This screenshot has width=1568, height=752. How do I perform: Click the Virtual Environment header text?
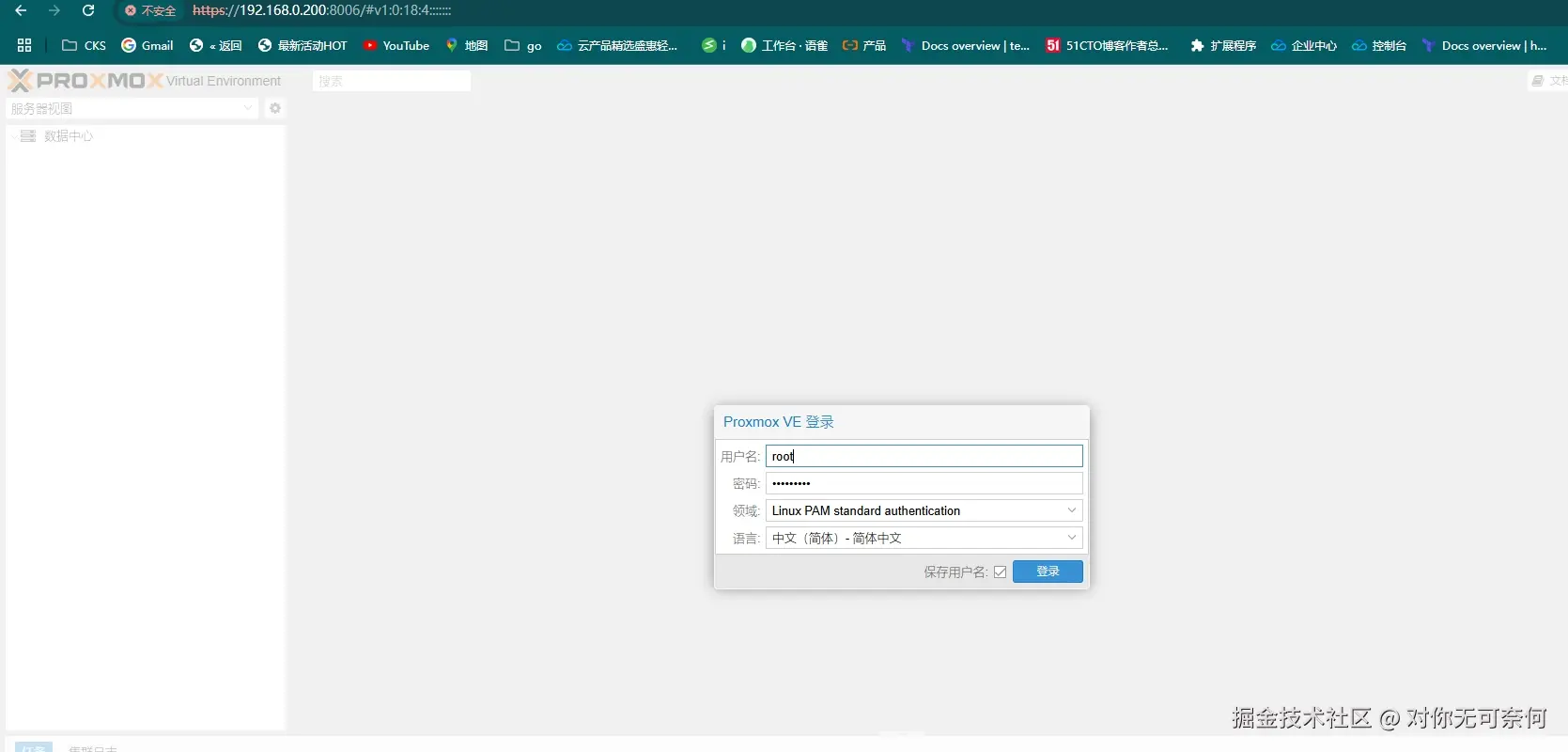click(x=224, y=81)
